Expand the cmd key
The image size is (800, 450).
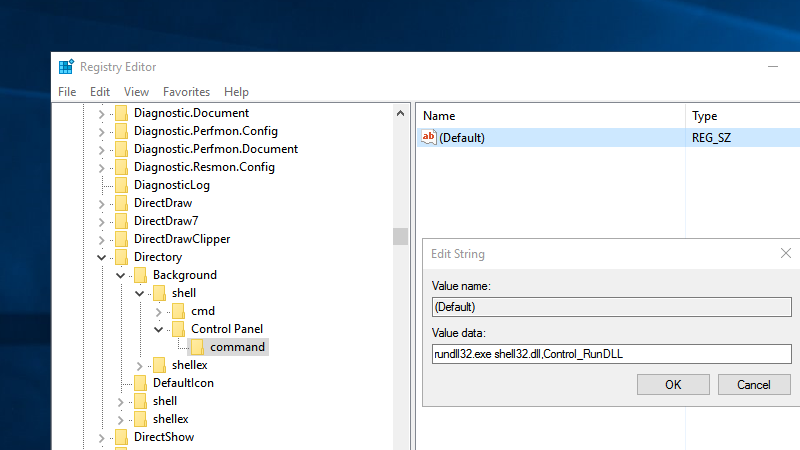point(159,312)
